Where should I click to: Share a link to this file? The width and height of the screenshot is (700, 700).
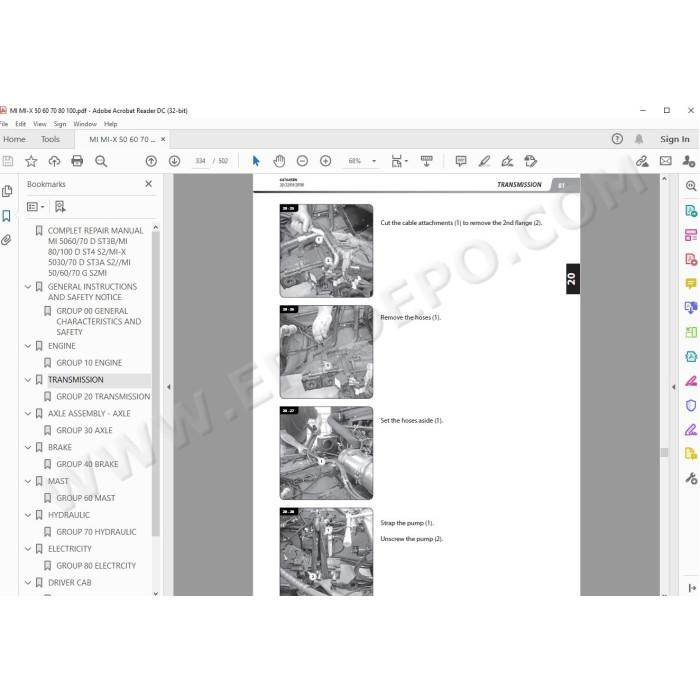click(642, 161)
